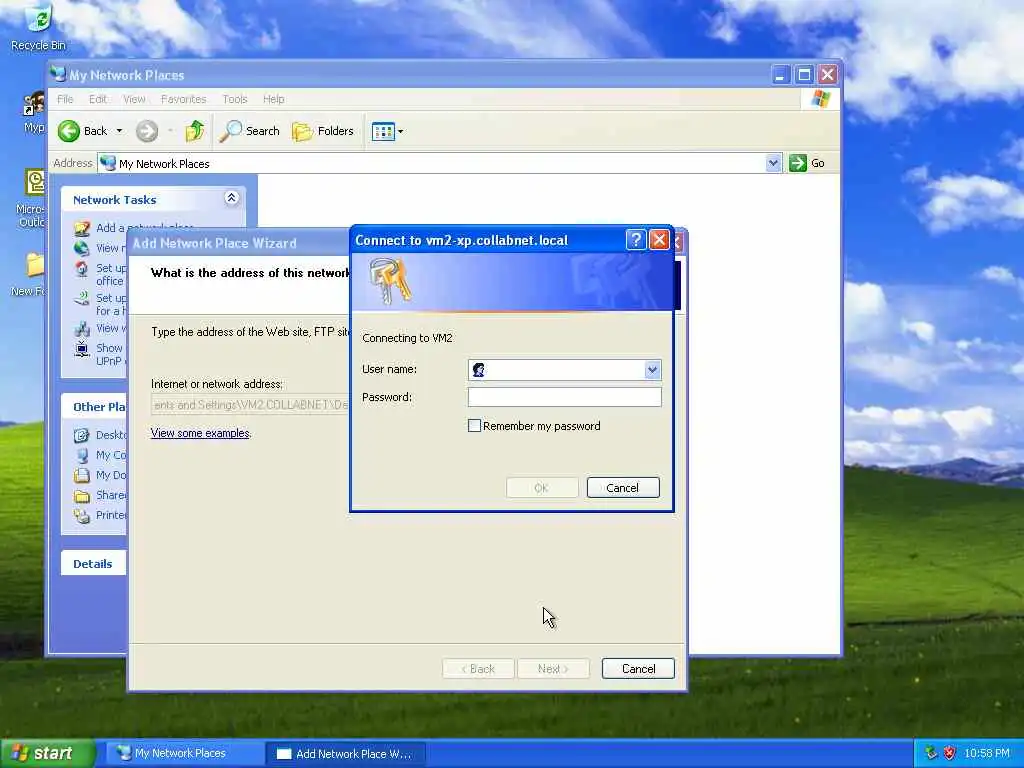Collapse the Network Tasks panel chevron

231,198
